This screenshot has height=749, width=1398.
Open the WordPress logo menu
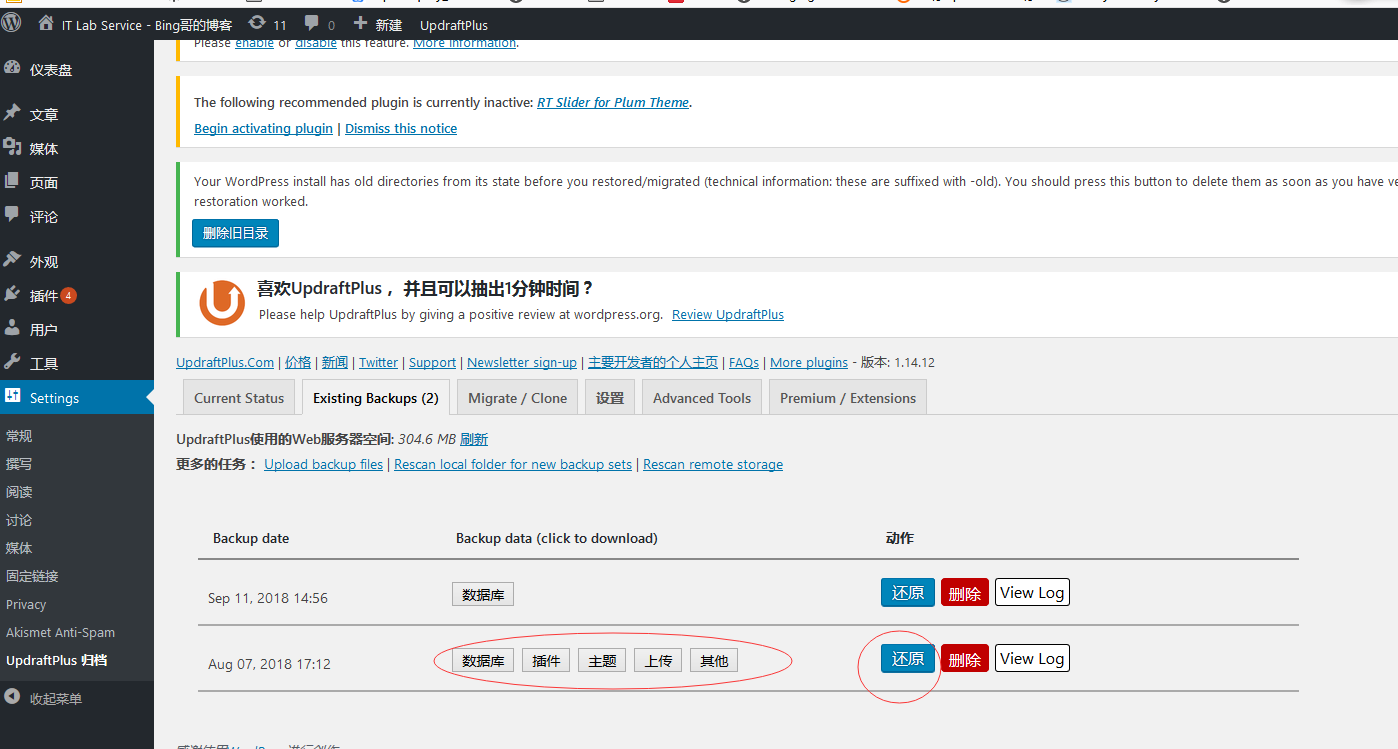point(12,24)
